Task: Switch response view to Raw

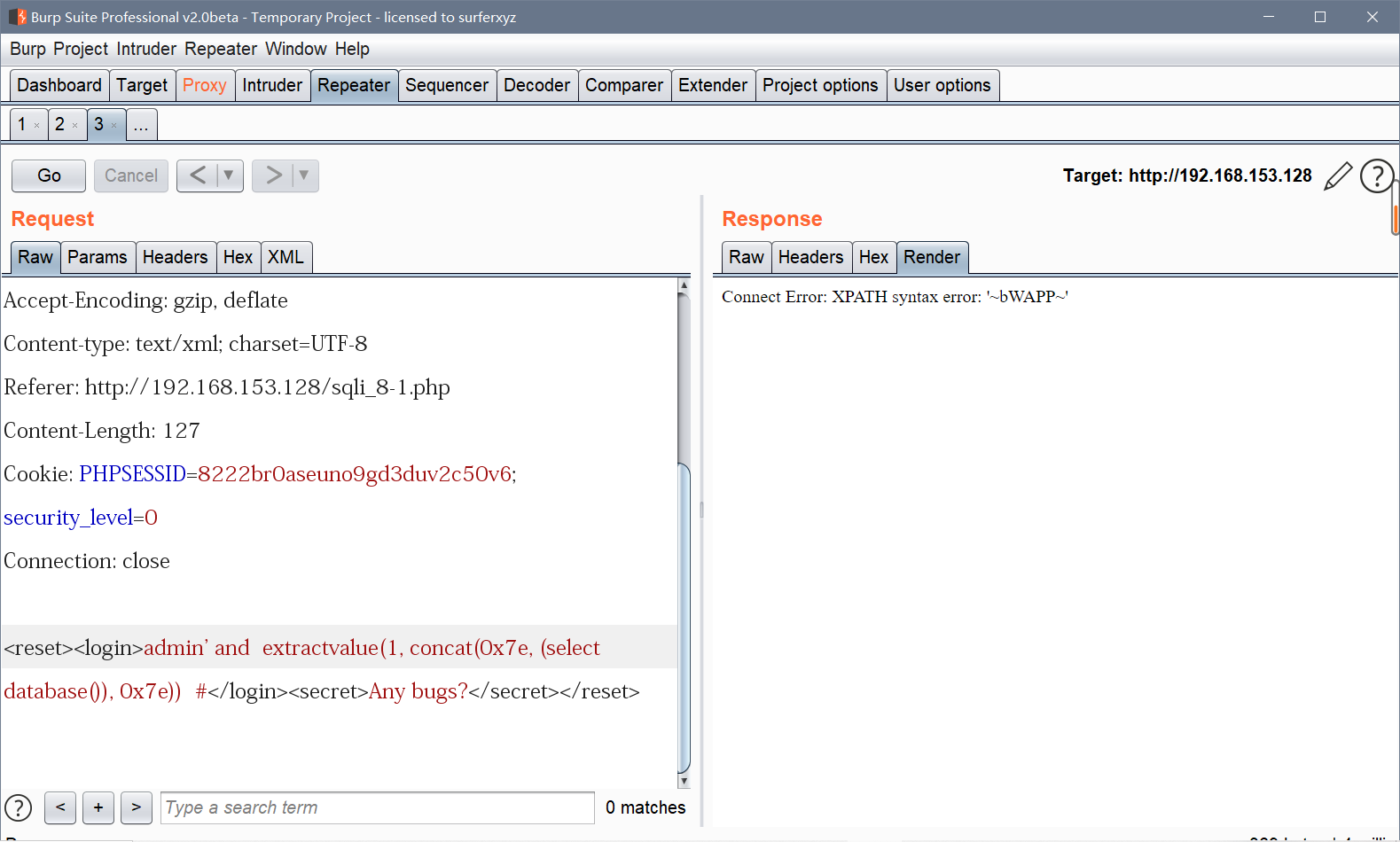Action: point(747,257)
